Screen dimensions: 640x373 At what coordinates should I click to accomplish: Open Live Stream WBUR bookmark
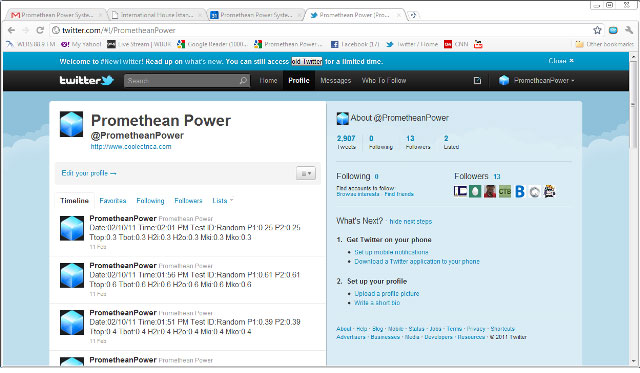pyautogui.click(x=139, y=44)
